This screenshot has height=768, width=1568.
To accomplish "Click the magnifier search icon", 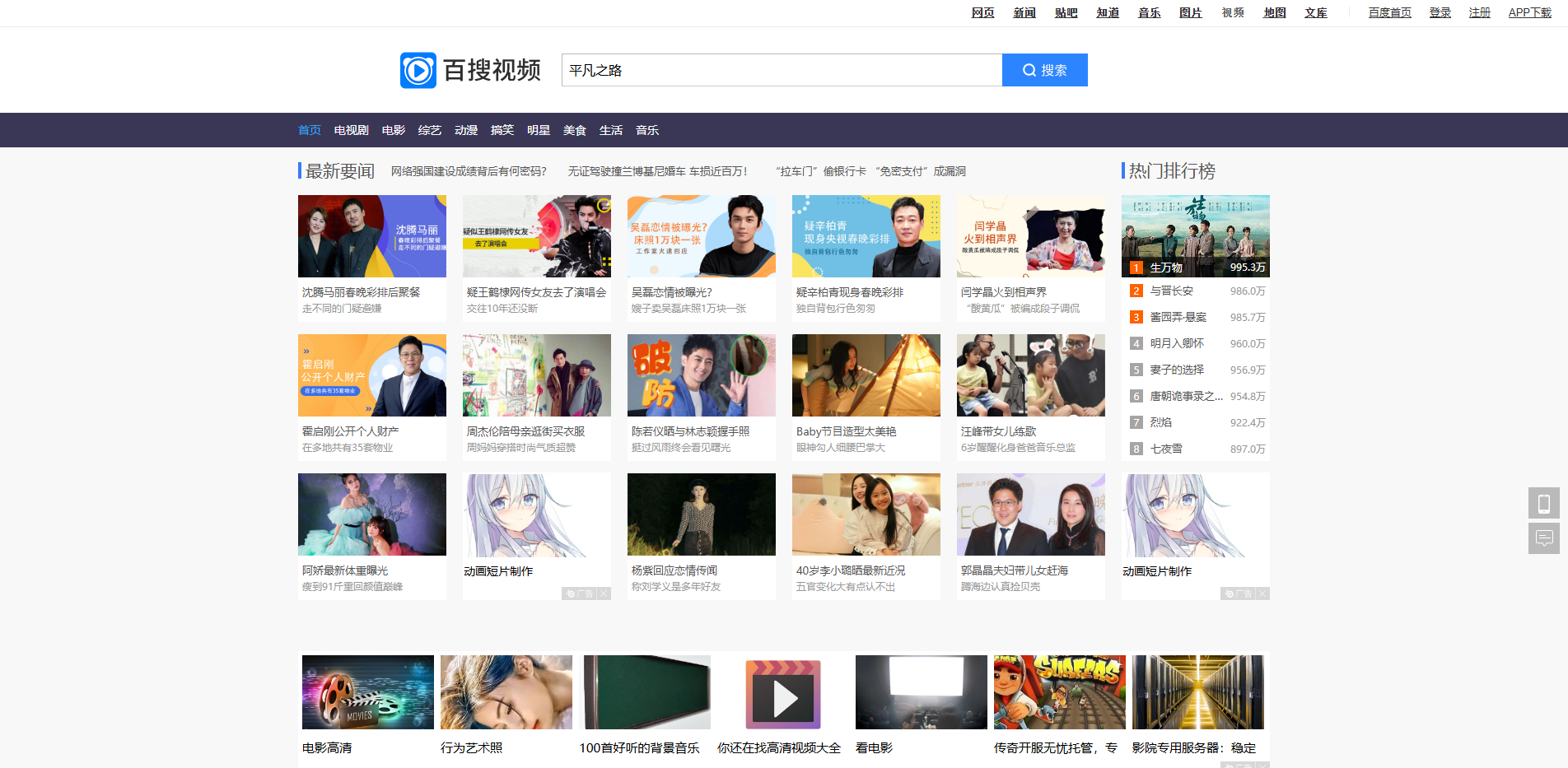I will [x=1028, y=70].
